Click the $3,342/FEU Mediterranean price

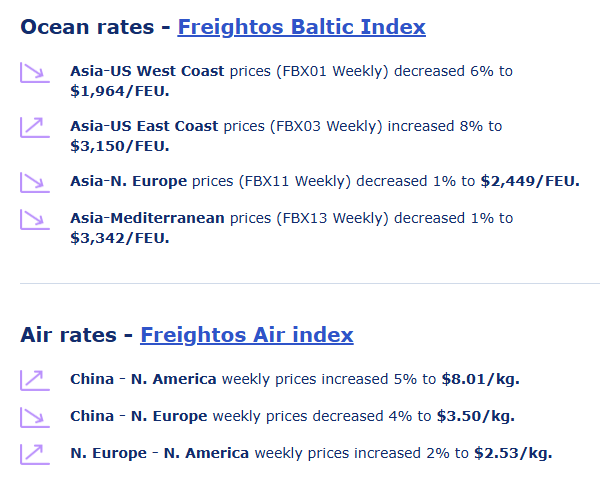coord(119,237)
